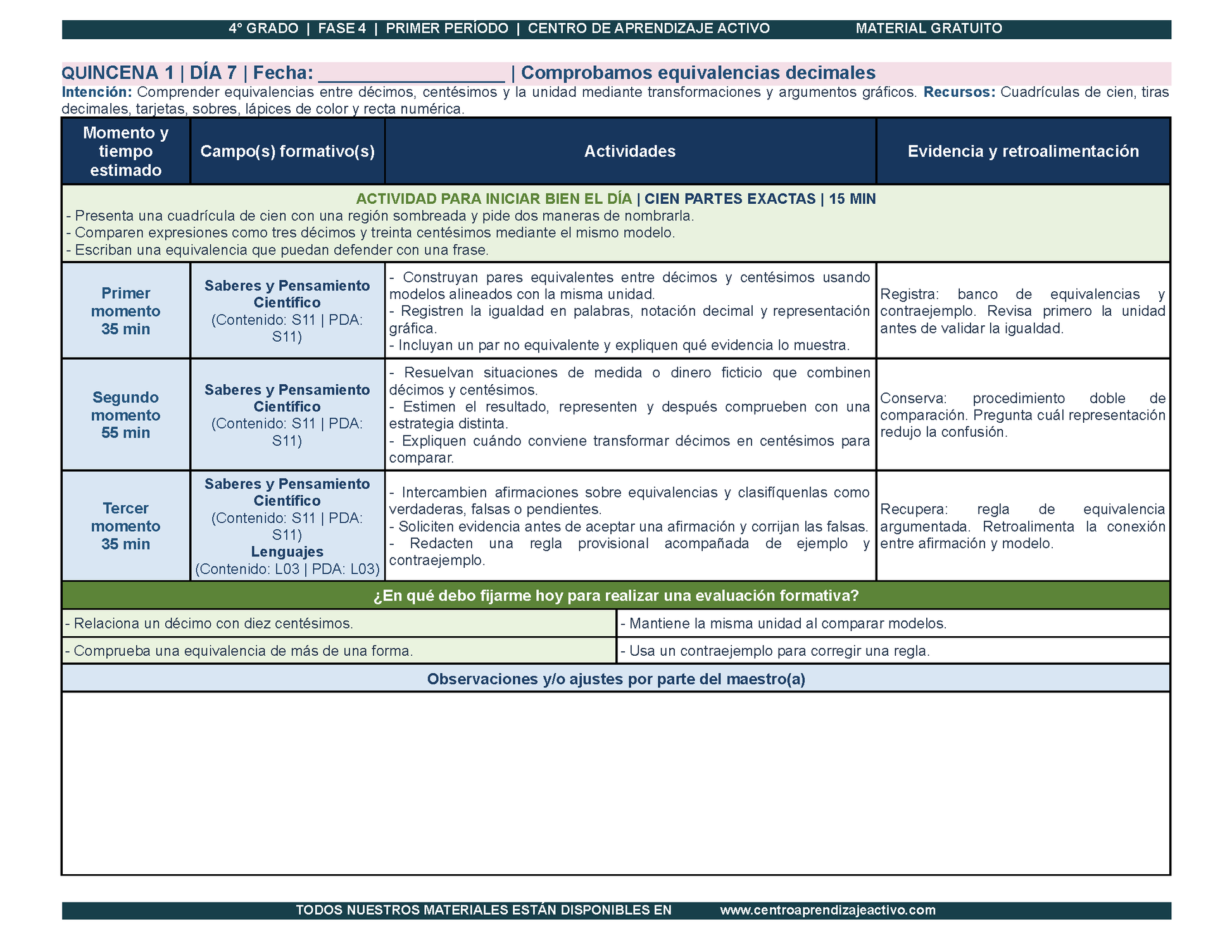Click 'Relaciona un décimo con diez centésimos' criterion
Viewport: 1232px width, 952px height.
point(339,623)
